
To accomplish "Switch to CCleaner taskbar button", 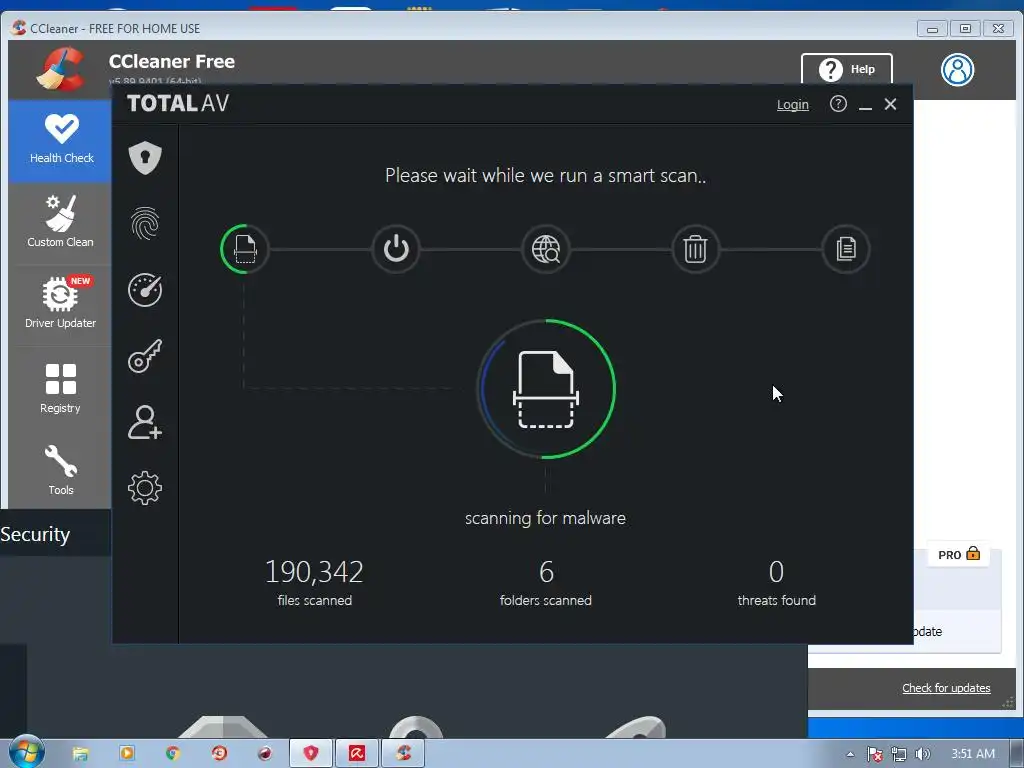I will click(x=403, y=754).
